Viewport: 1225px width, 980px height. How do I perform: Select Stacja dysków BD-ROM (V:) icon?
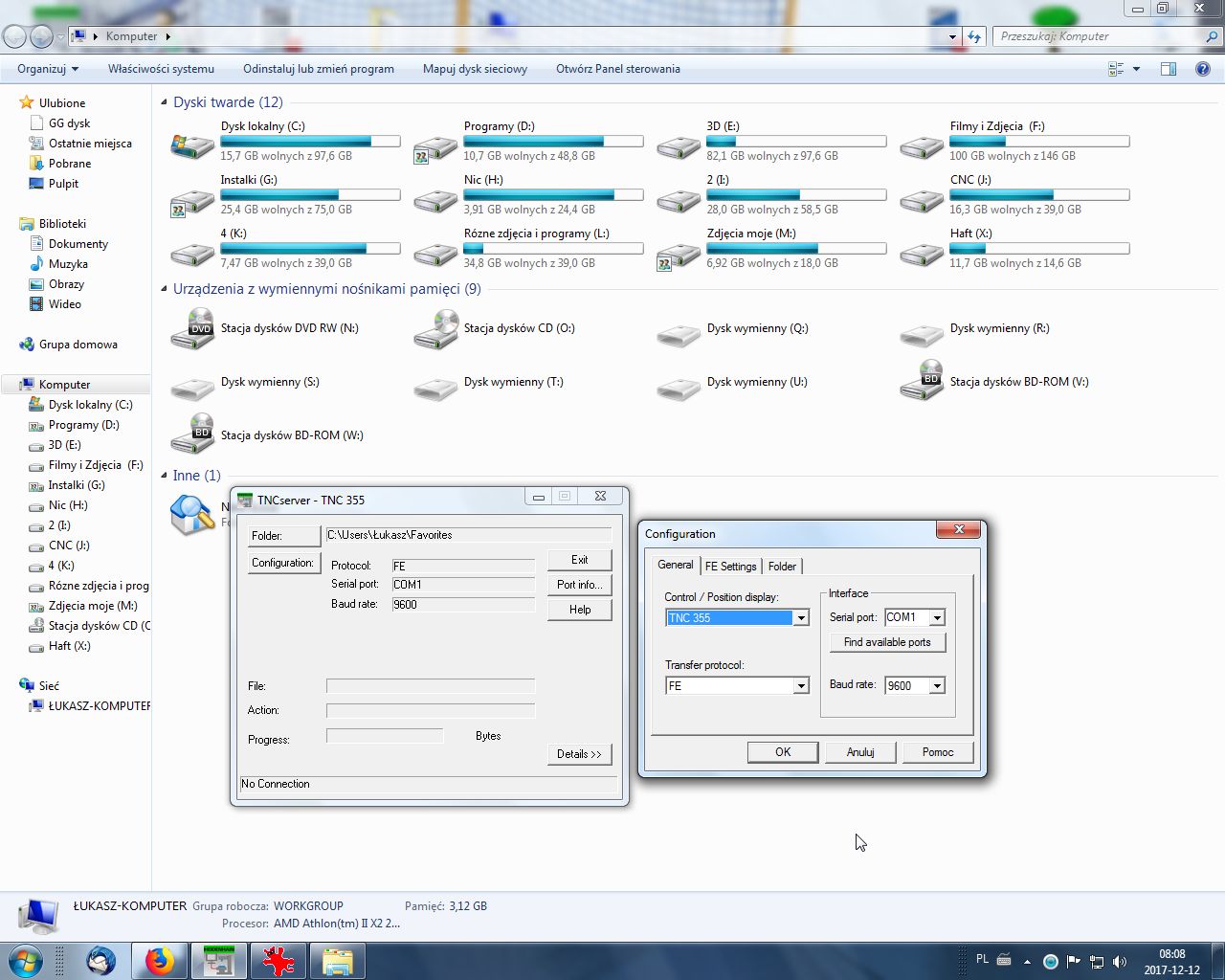tap(922, 381)
